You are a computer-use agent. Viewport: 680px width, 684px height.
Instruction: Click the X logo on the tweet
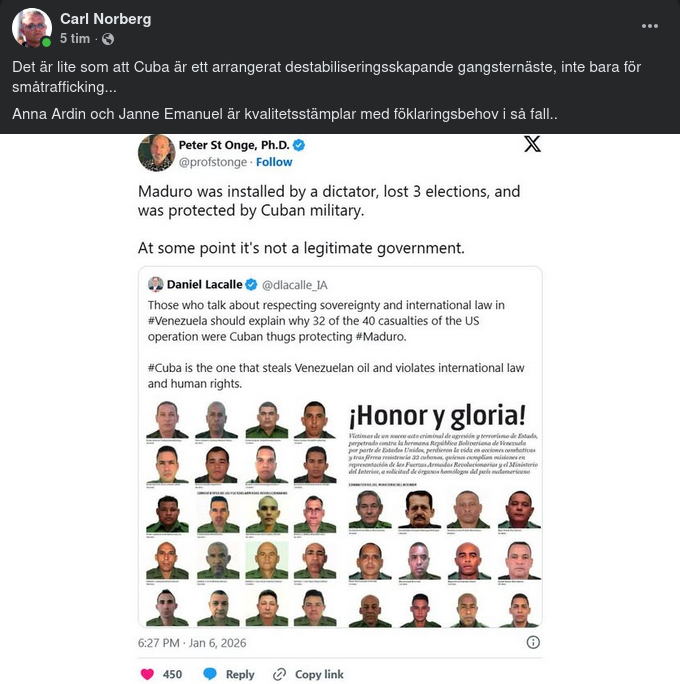(532, 144)
